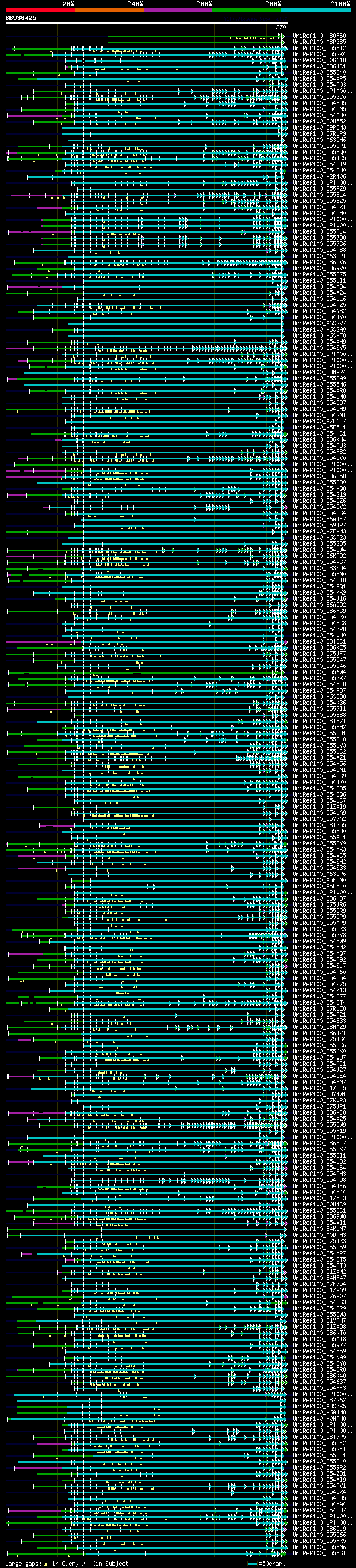
Task: Click the red ~20% identity legend segment
Action: [x=39, y=11]
